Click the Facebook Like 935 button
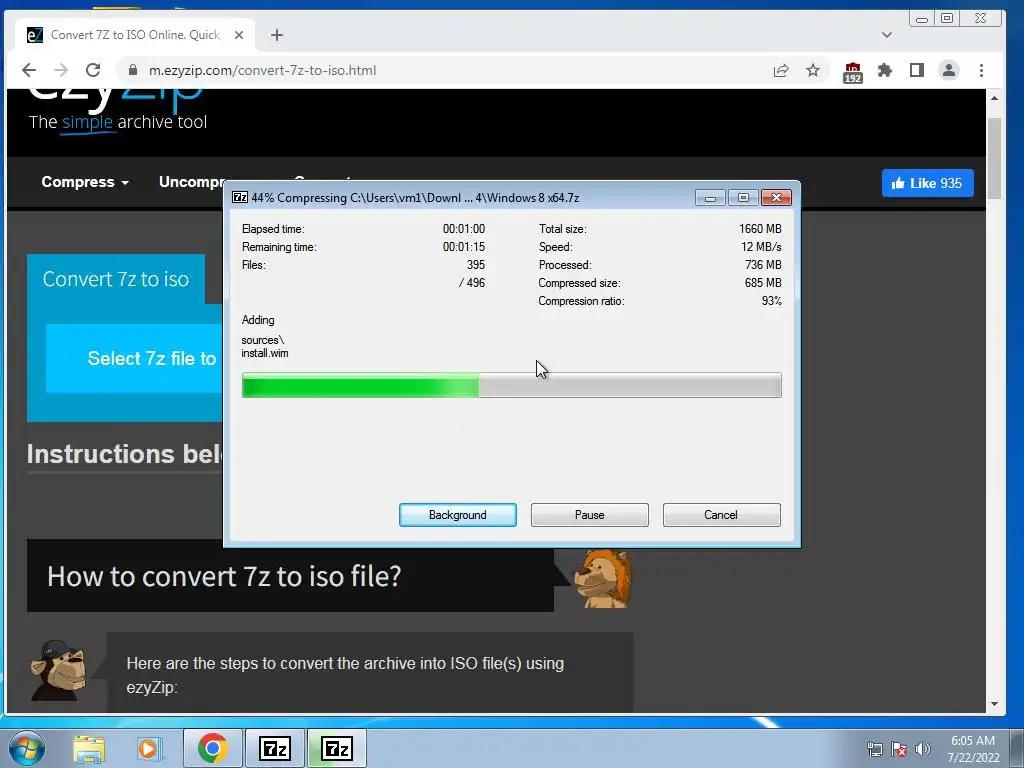Screen dimensions: 1024x768 coord(927,183)
